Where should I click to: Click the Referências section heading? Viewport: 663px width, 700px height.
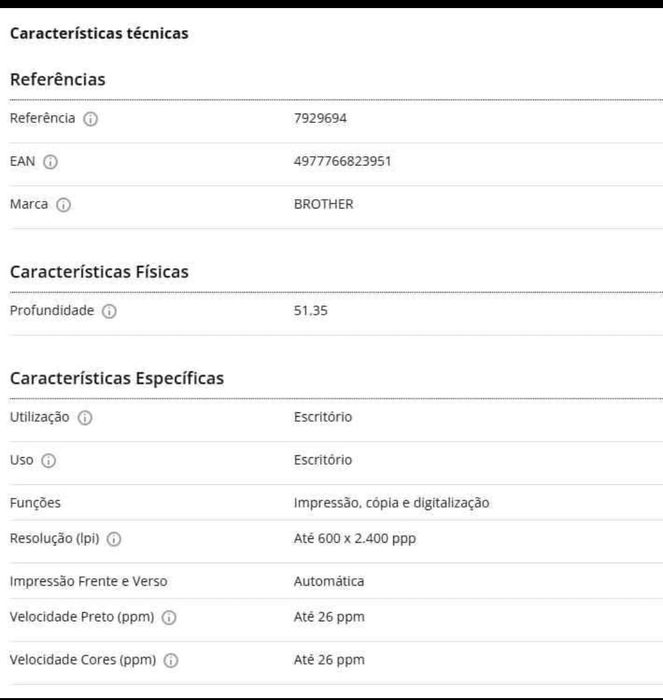click(57, 80)
